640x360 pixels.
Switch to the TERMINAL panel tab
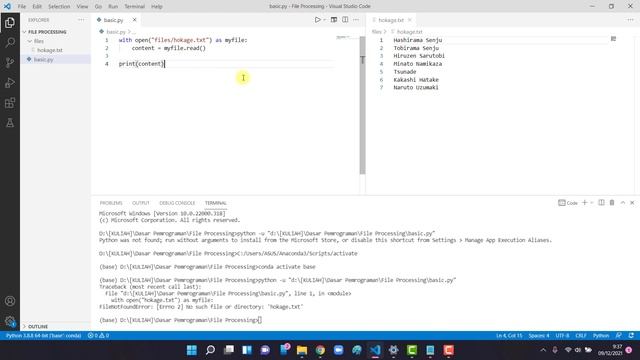click(216, 203)
